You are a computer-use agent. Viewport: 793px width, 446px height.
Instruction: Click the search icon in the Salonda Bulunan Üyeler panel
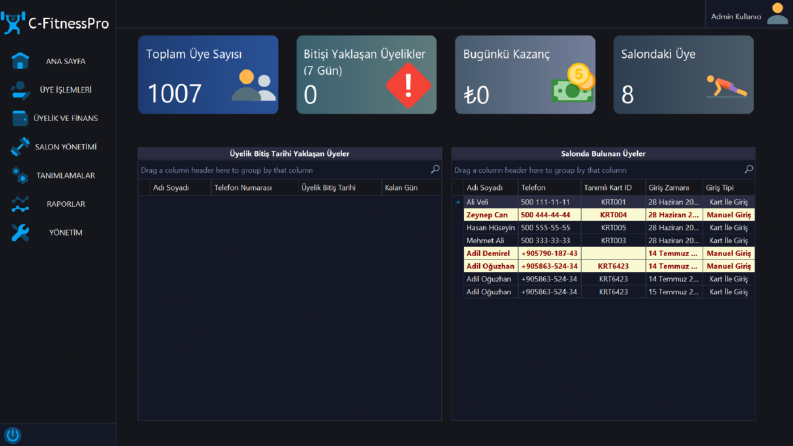tap(748, 169)
